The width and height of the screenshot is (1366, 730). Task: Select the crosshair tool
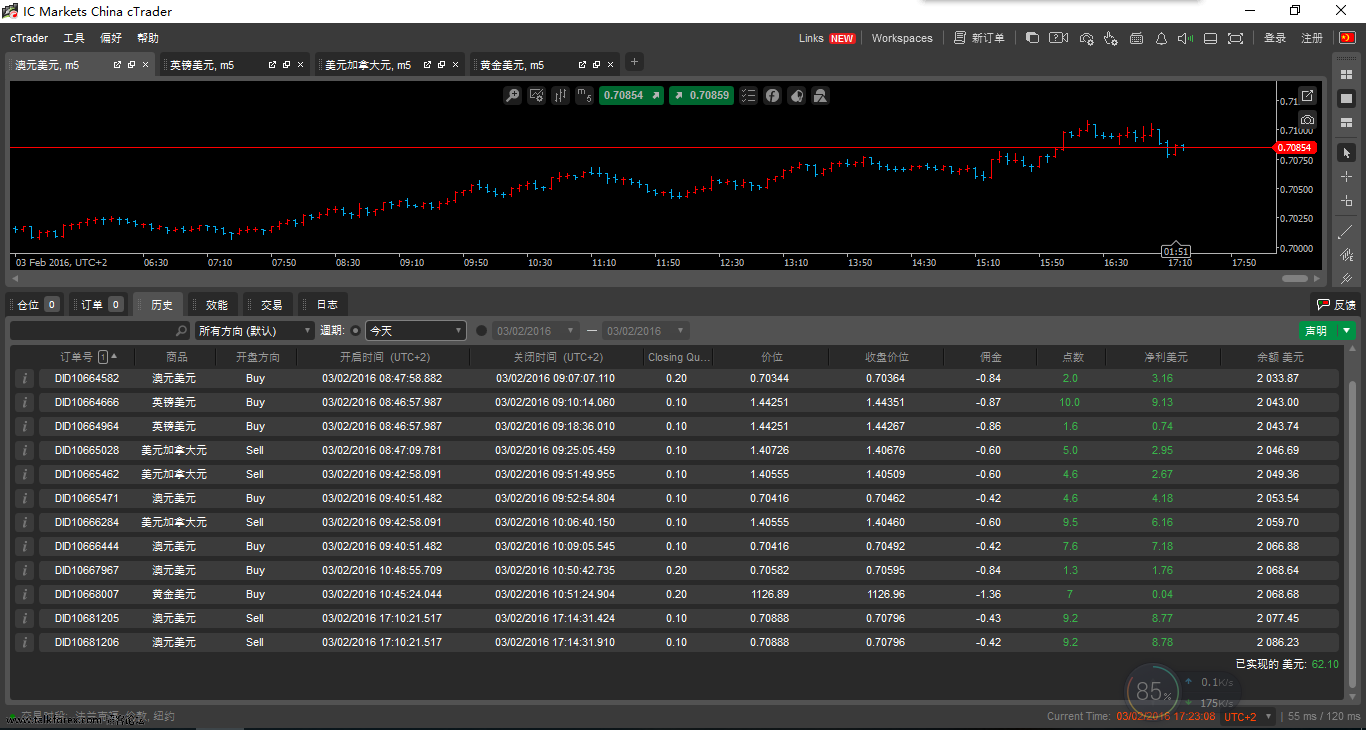point(1346,177)
